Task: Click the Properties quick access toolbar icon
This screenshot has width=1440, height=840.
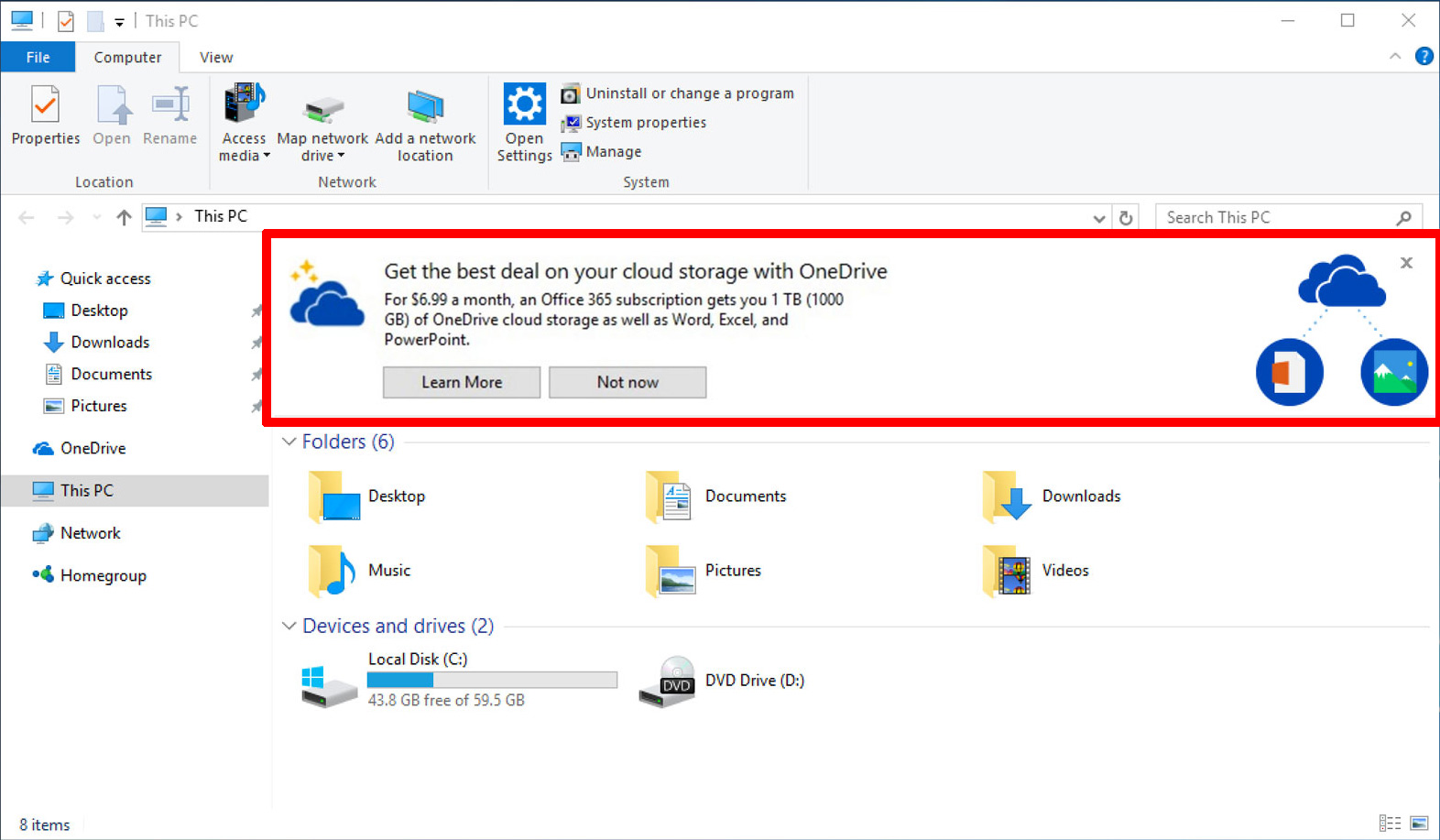Action: tap(66, 20)
